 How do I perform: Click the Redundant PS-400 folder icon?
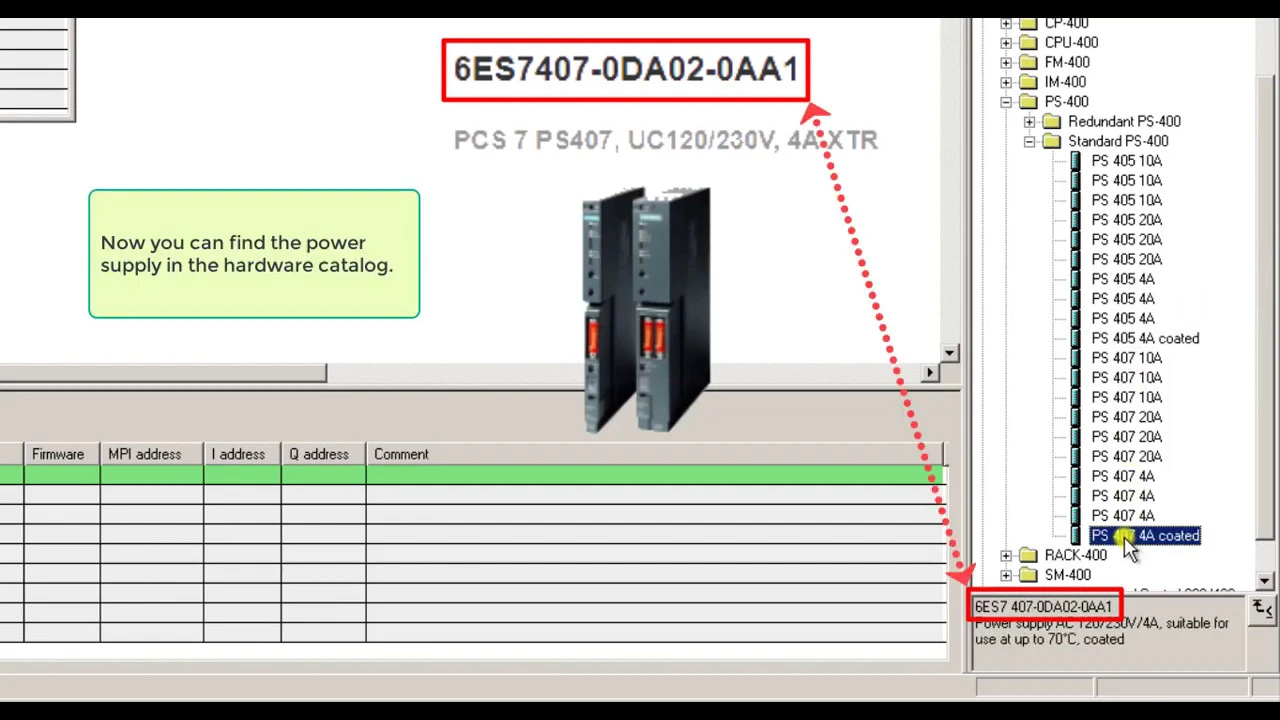(1052, 121)
